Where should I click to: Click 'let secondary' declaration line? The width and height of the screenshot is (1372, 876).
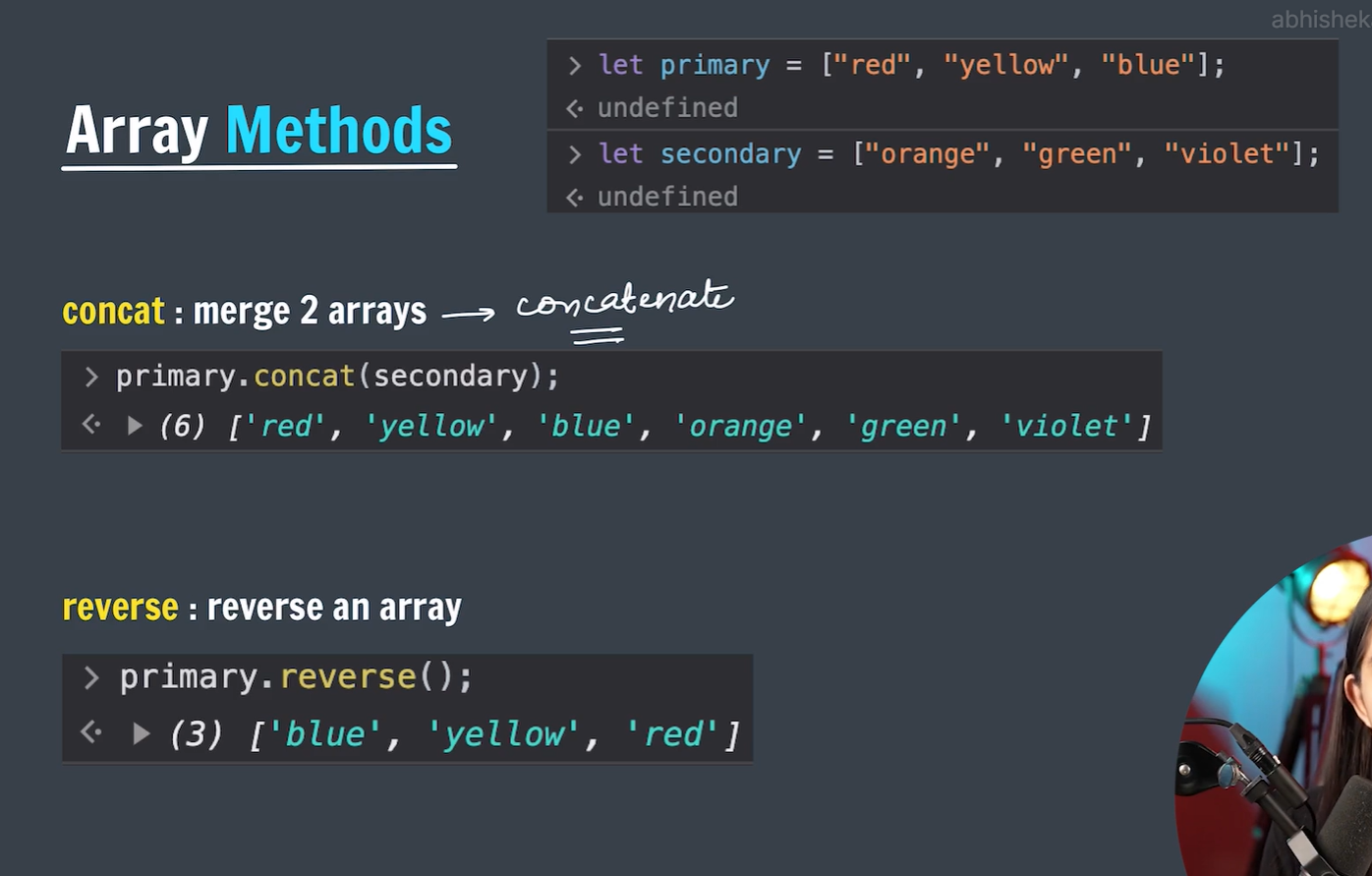coord(958,154)
